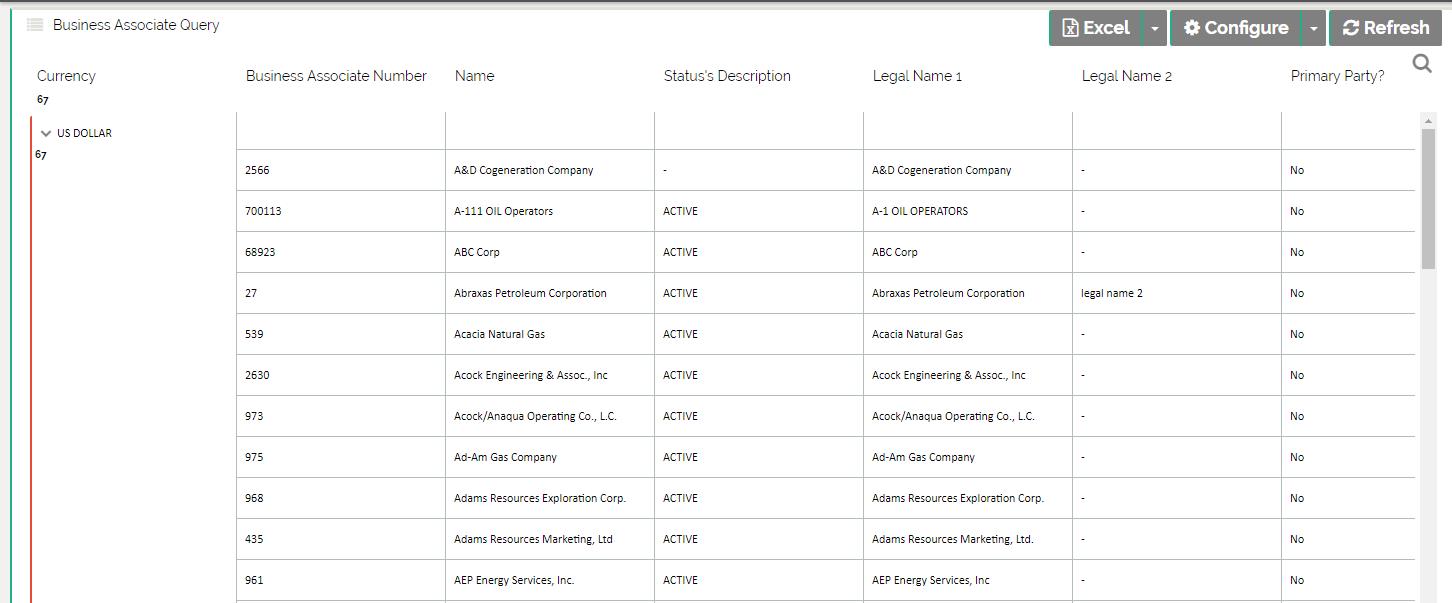Viewport: 1452px width, 603px height.
Task: Refresh the query results
Action: coord(1385,28)
